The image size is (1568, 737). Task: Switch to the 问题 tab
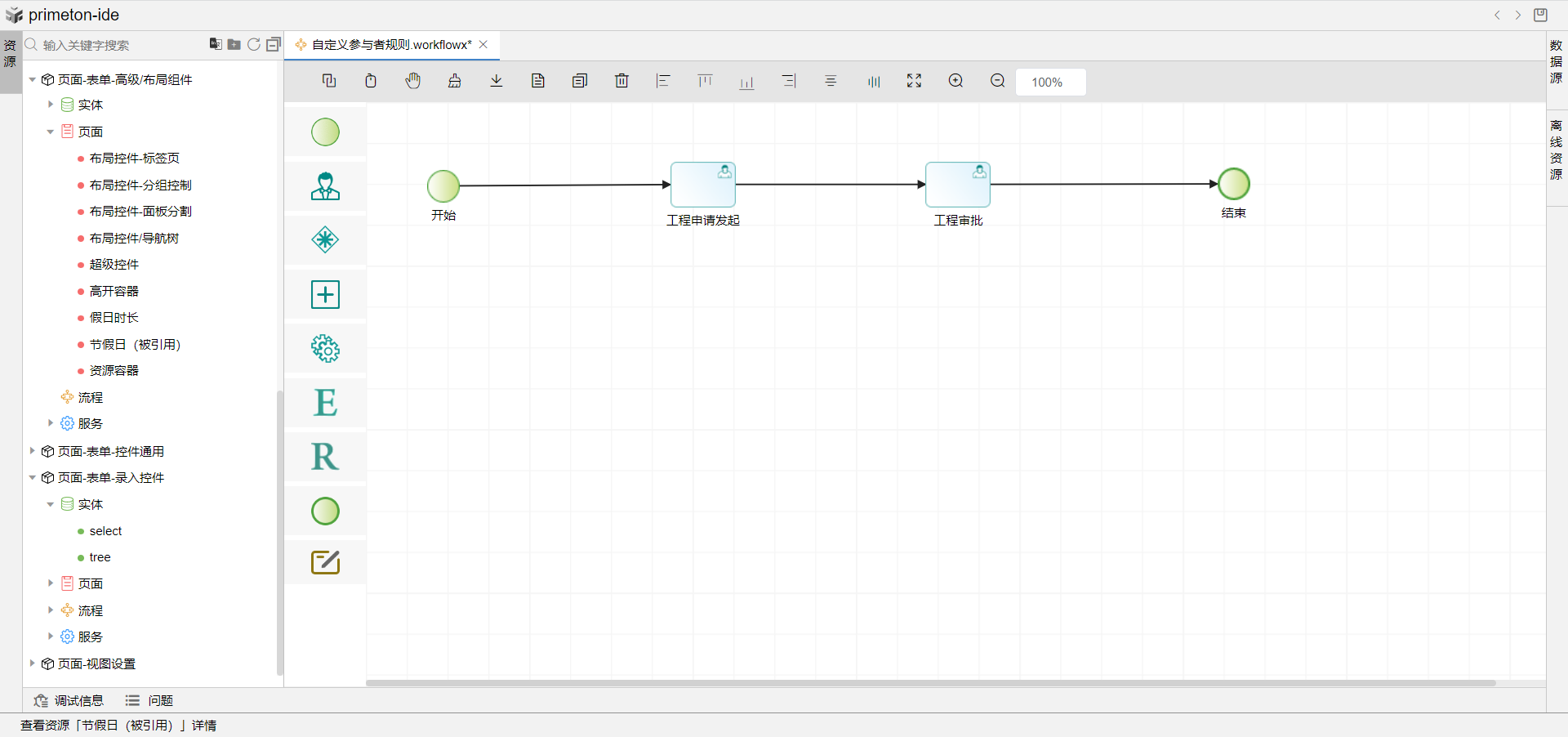coord(149,700)
